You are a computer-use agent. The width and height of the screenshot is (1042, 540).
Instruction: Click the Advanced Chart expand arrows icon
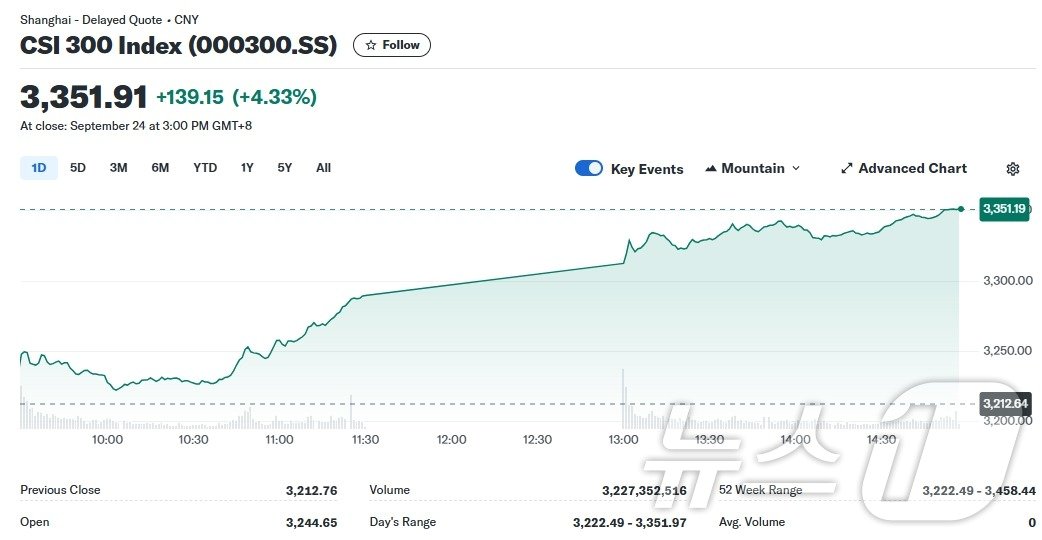click(x=846, y=168)
